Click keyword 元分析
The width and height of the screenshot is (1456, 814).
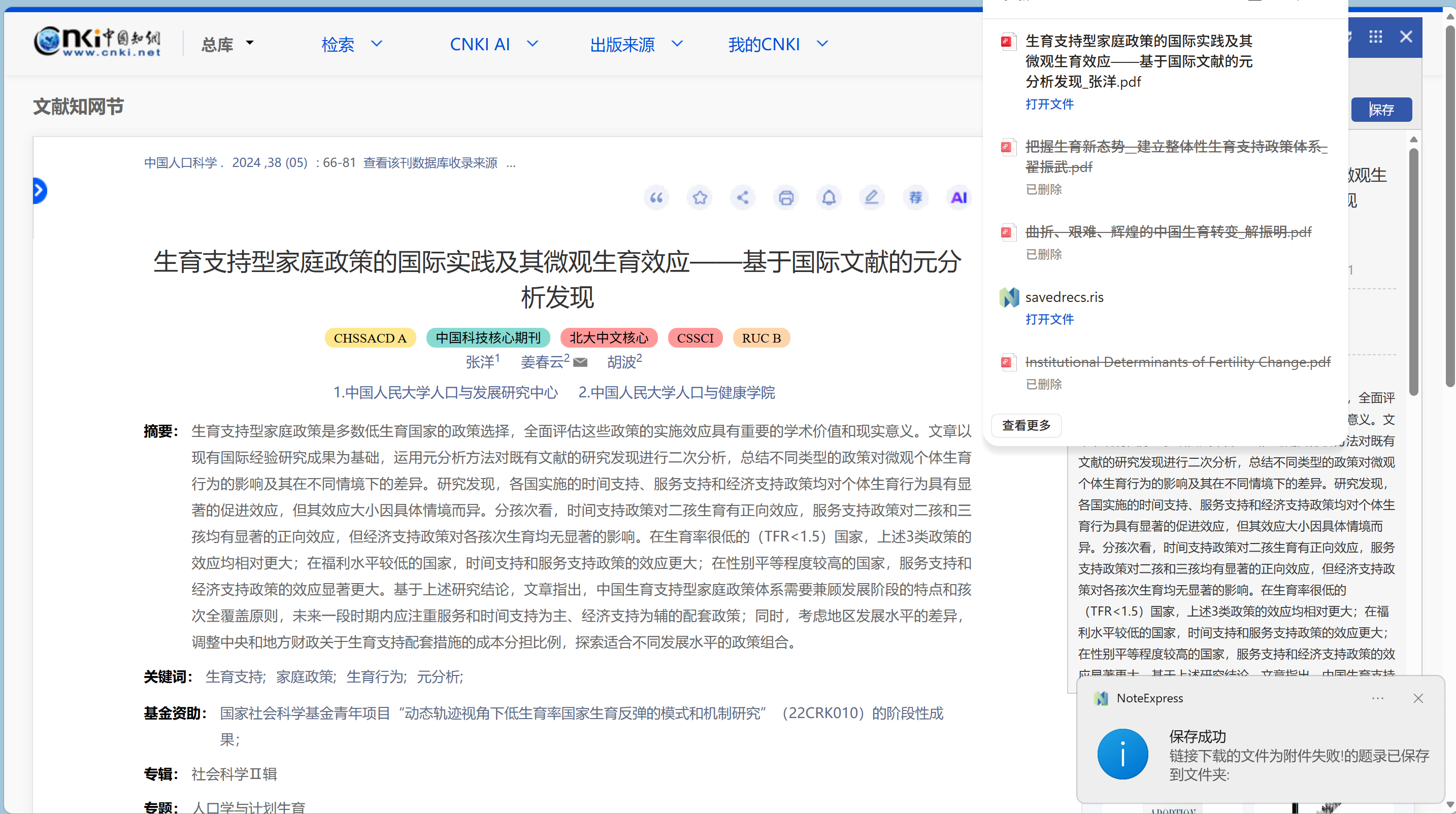click(439, 677)
